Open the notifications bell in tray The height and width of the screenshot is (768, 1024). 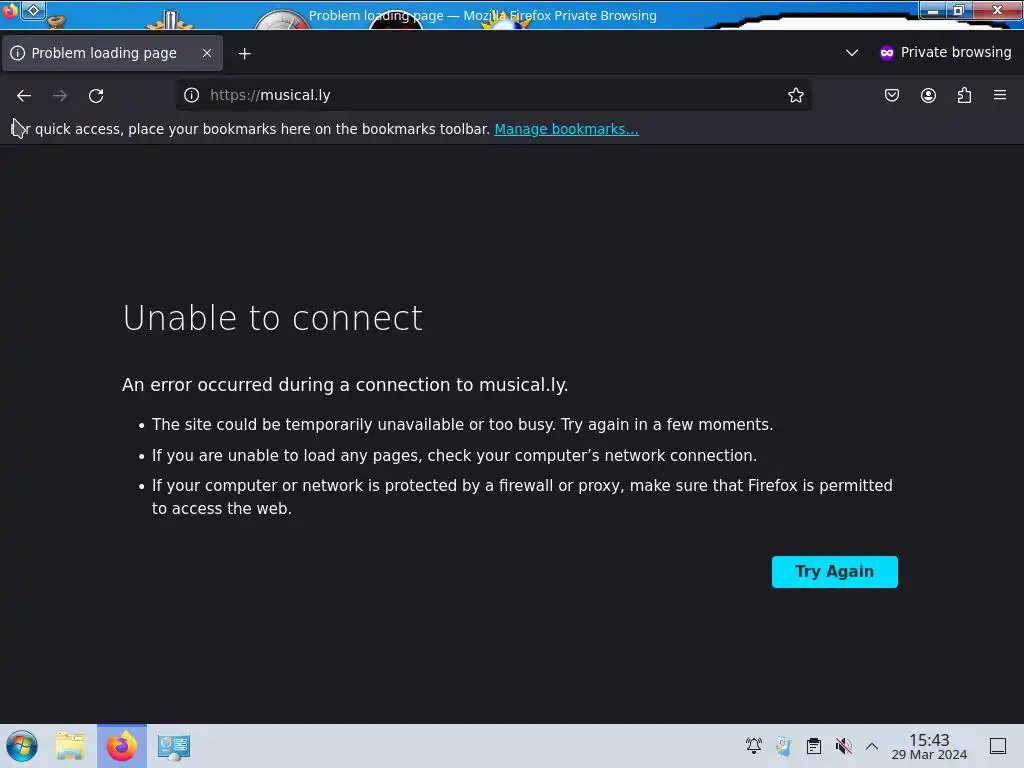coord(754,746)
